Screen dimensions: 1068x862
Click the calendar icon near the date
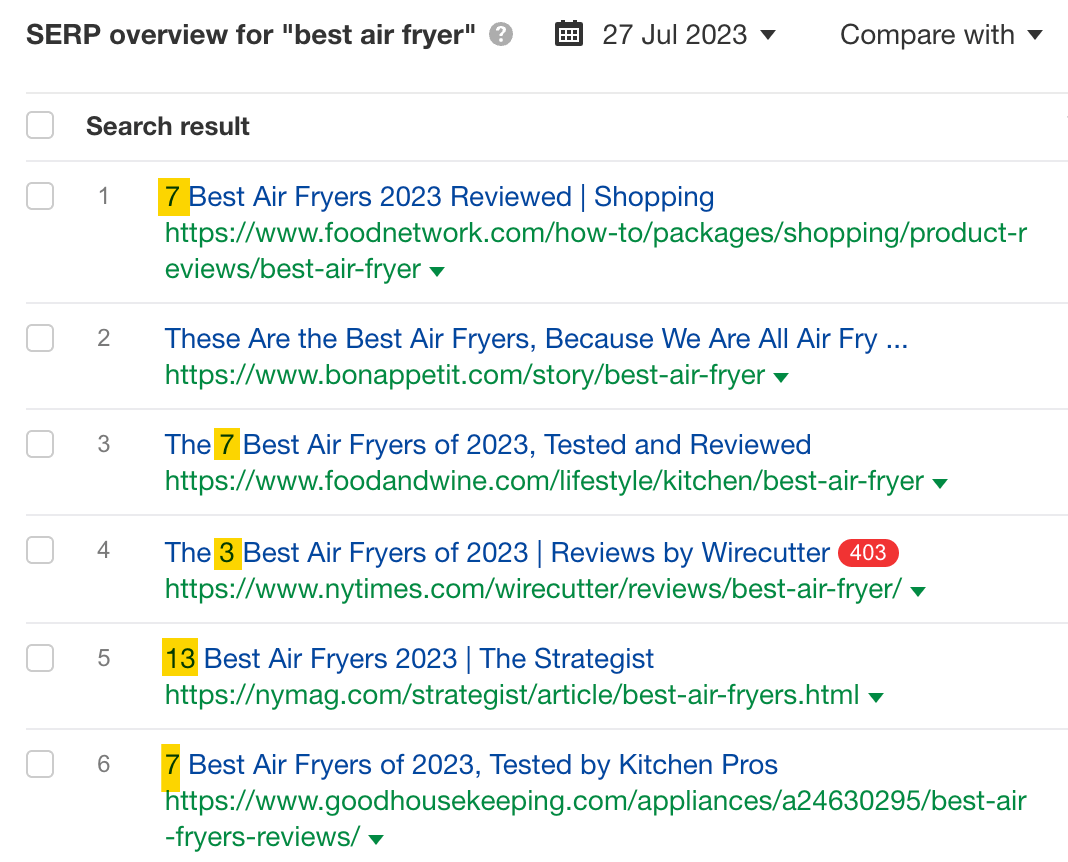pos(568,33)
